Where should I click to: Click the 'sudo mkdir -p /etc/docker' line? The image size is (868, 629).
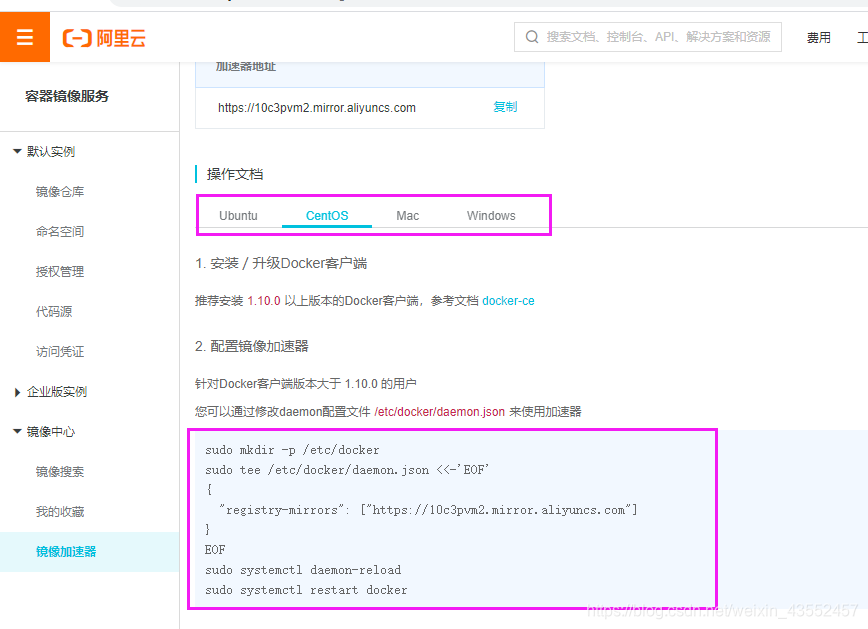click(x=292, y=450)
